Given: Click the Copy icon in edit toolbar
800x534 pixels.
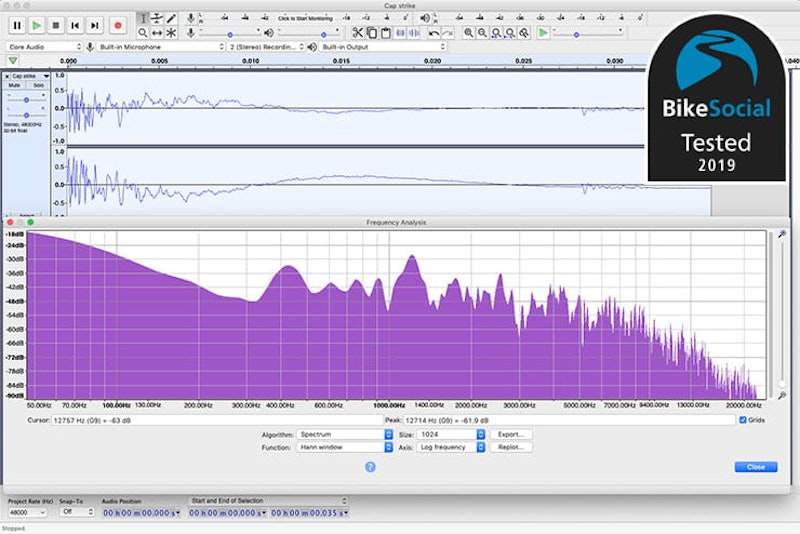Looking at the screenshot, I should (x=372, y=33).
